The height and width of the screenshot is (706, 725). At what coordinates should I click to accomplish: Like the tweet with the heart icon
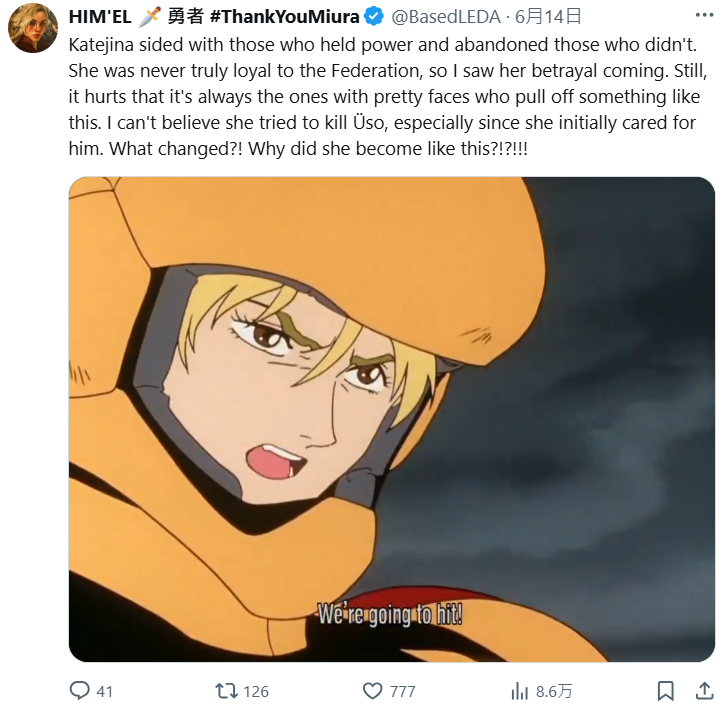(x=372, y=691)
